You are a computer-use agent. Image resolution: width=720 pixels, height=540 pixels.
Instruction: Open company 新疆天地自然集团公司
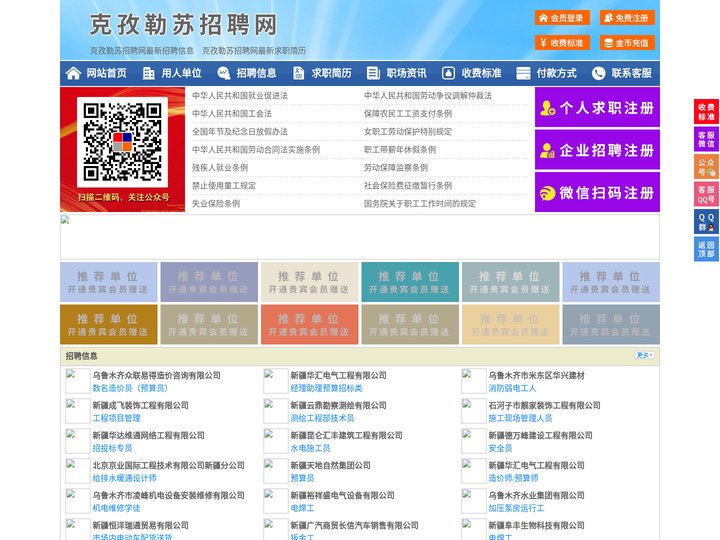pyautogui.click(x=330, y=466)
